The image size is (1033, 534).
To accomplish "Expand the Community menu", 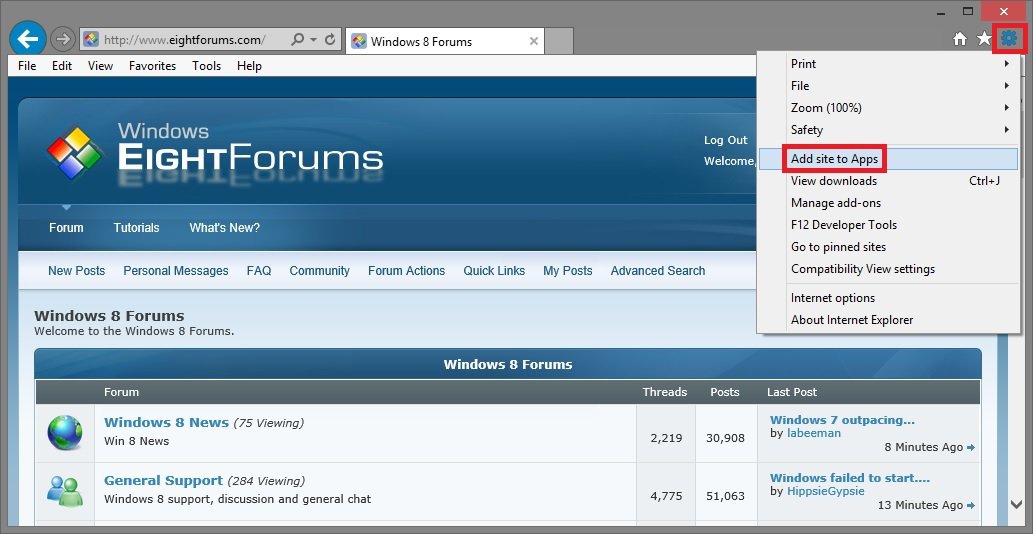I will pyautogui.click(x=320, y=271).
